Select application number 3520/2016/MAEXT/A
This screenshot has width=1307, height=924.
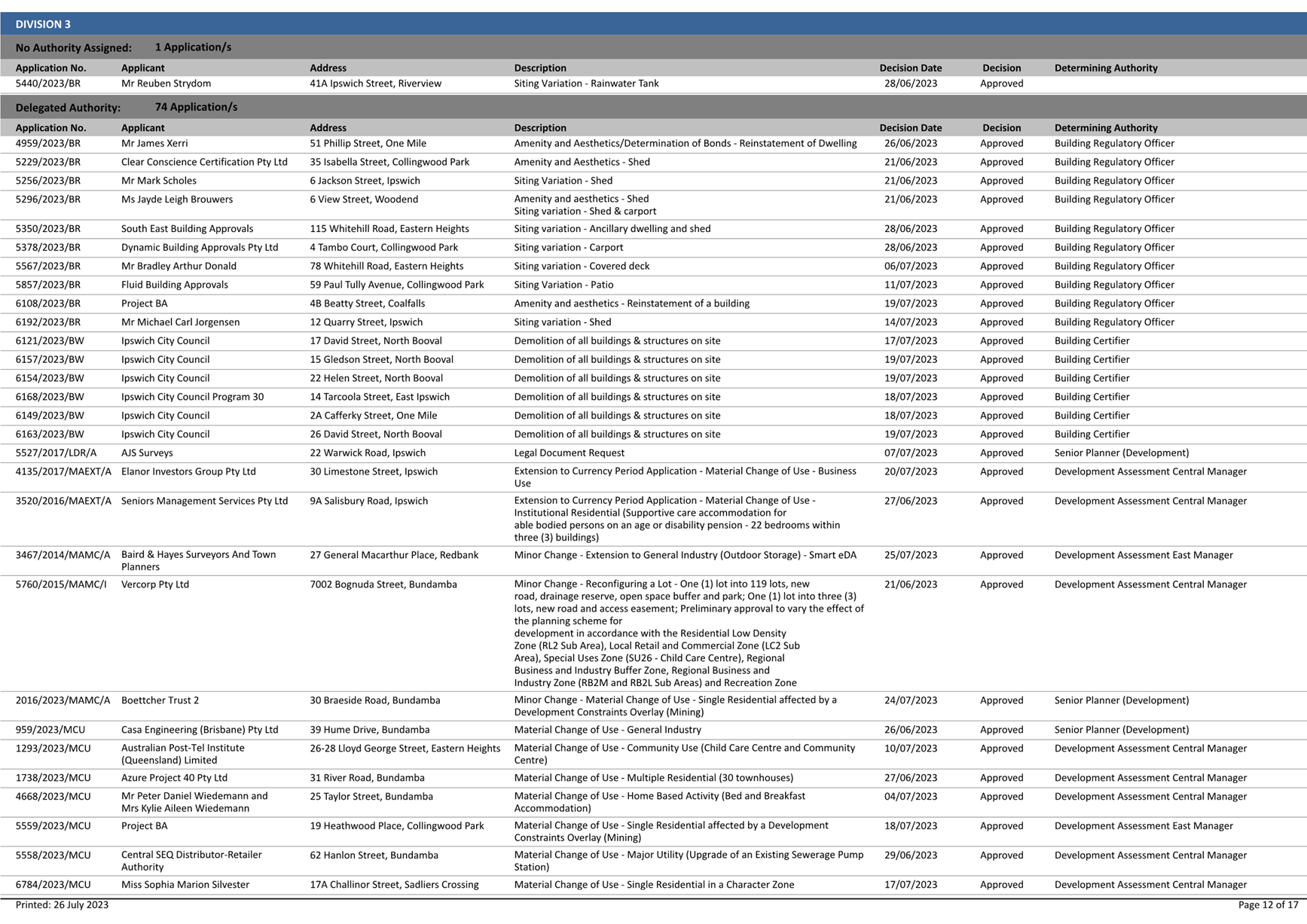pyautogui.click(x=63, y=501)
